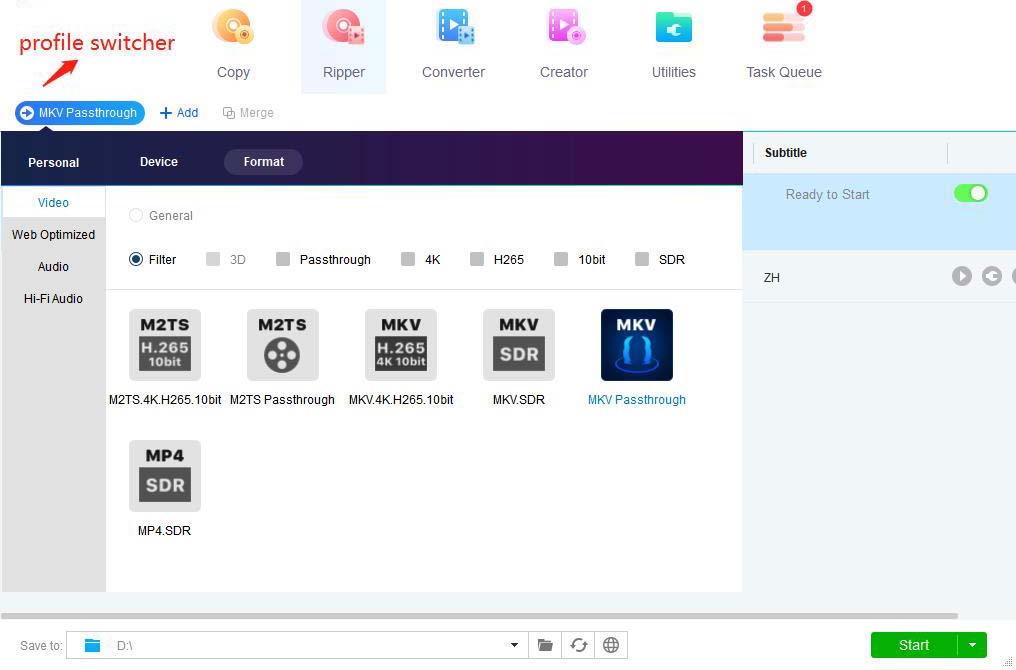This screenshot has height=670, width=1016.
Task: Click the Ready to Start status text
Action: (827, 194)
